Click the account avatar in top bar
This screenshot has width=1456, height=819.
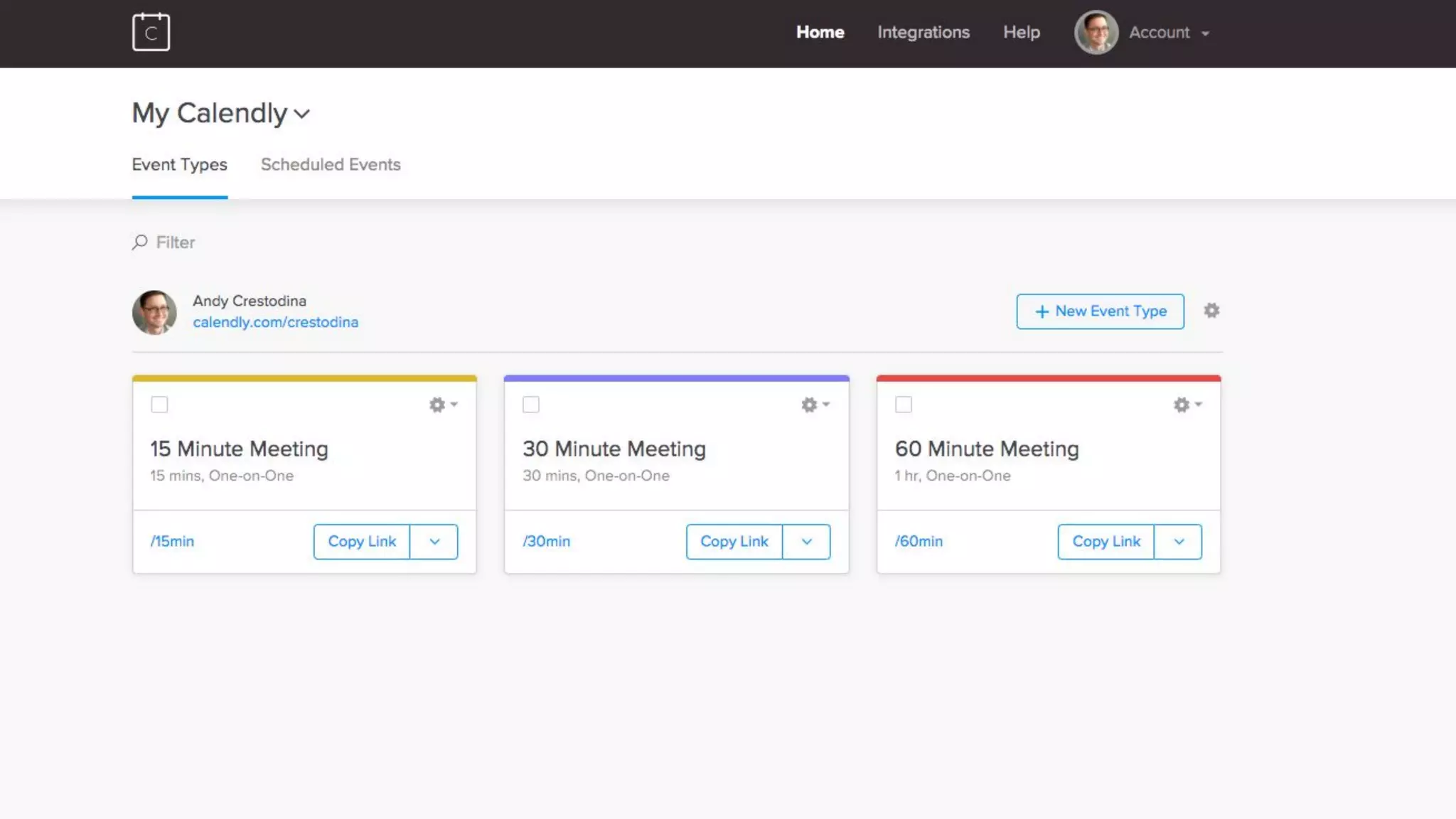coord(1096,32)
